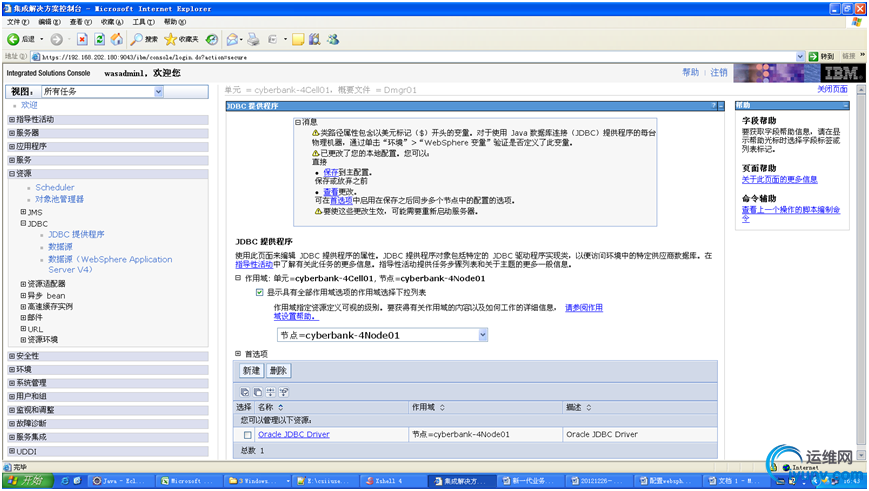869x491 pixels.
Task: Open the address bar dropdown arrow
Action: (x=800, y=57)
